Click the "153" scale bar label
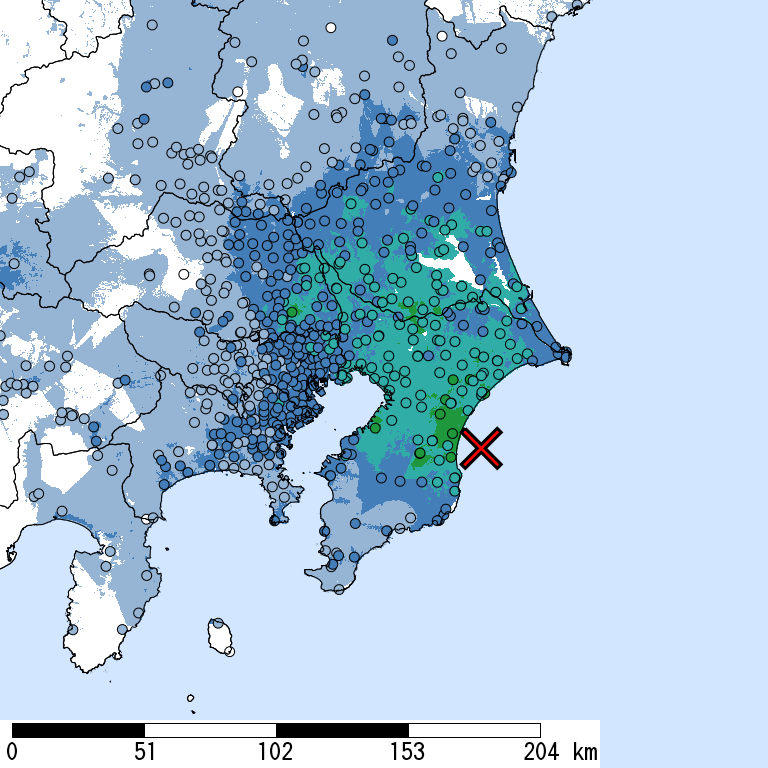Screen dimensions: 768x768 408,752
